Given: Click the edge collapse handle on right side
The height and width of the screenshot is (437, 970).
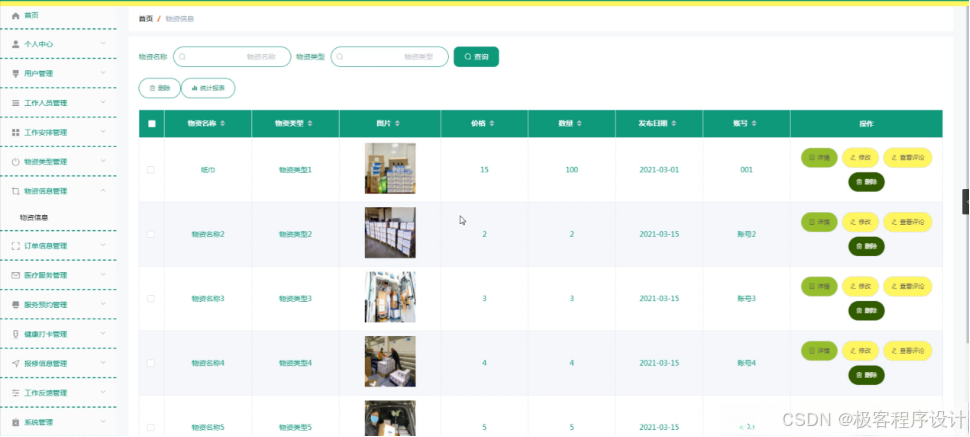Looking at the screenshot, I should pyautogui.click(x=966, y=202).
